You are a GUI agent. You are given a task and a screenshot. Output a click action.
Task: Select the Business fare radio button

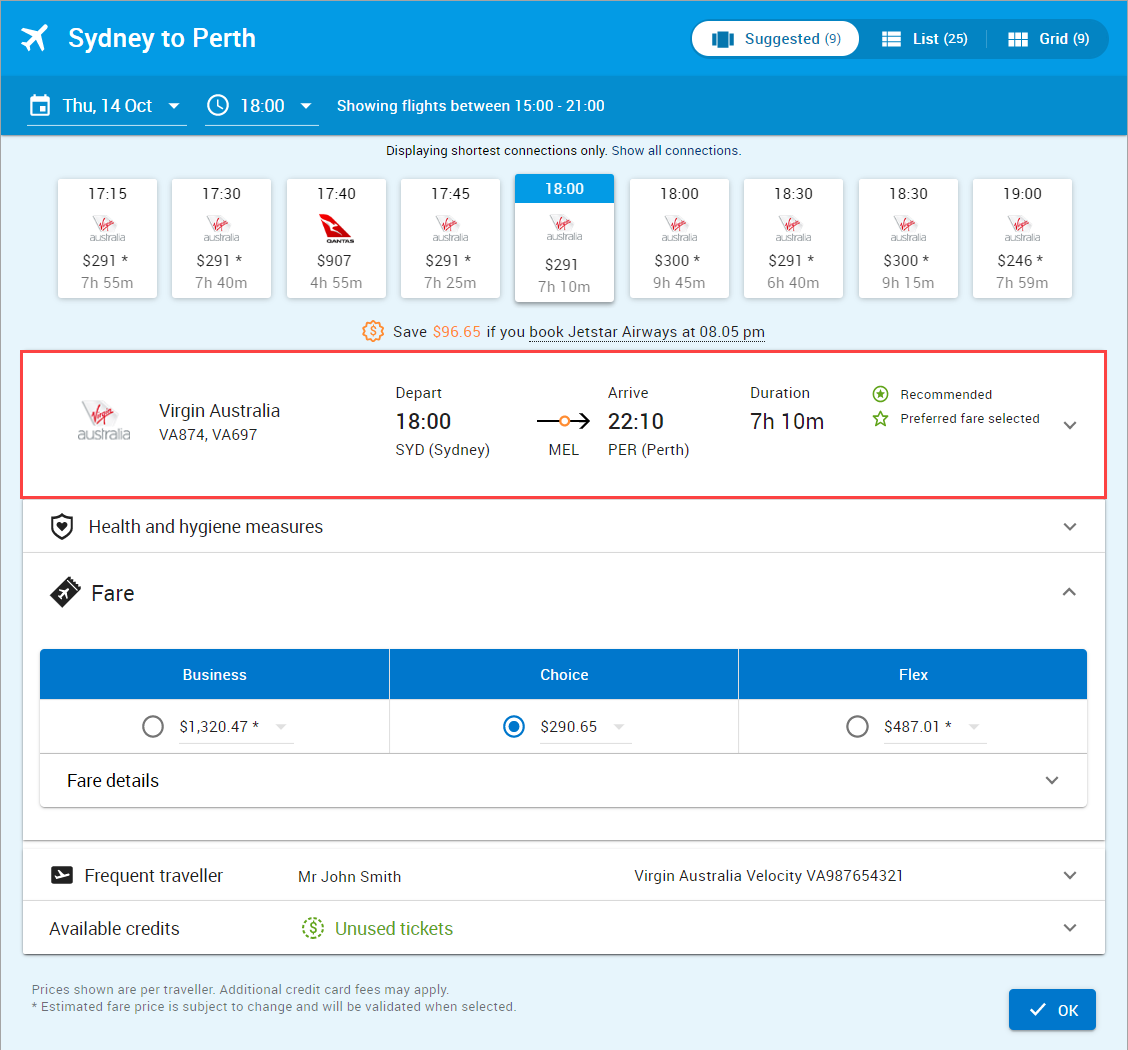[x=153, y=726]
